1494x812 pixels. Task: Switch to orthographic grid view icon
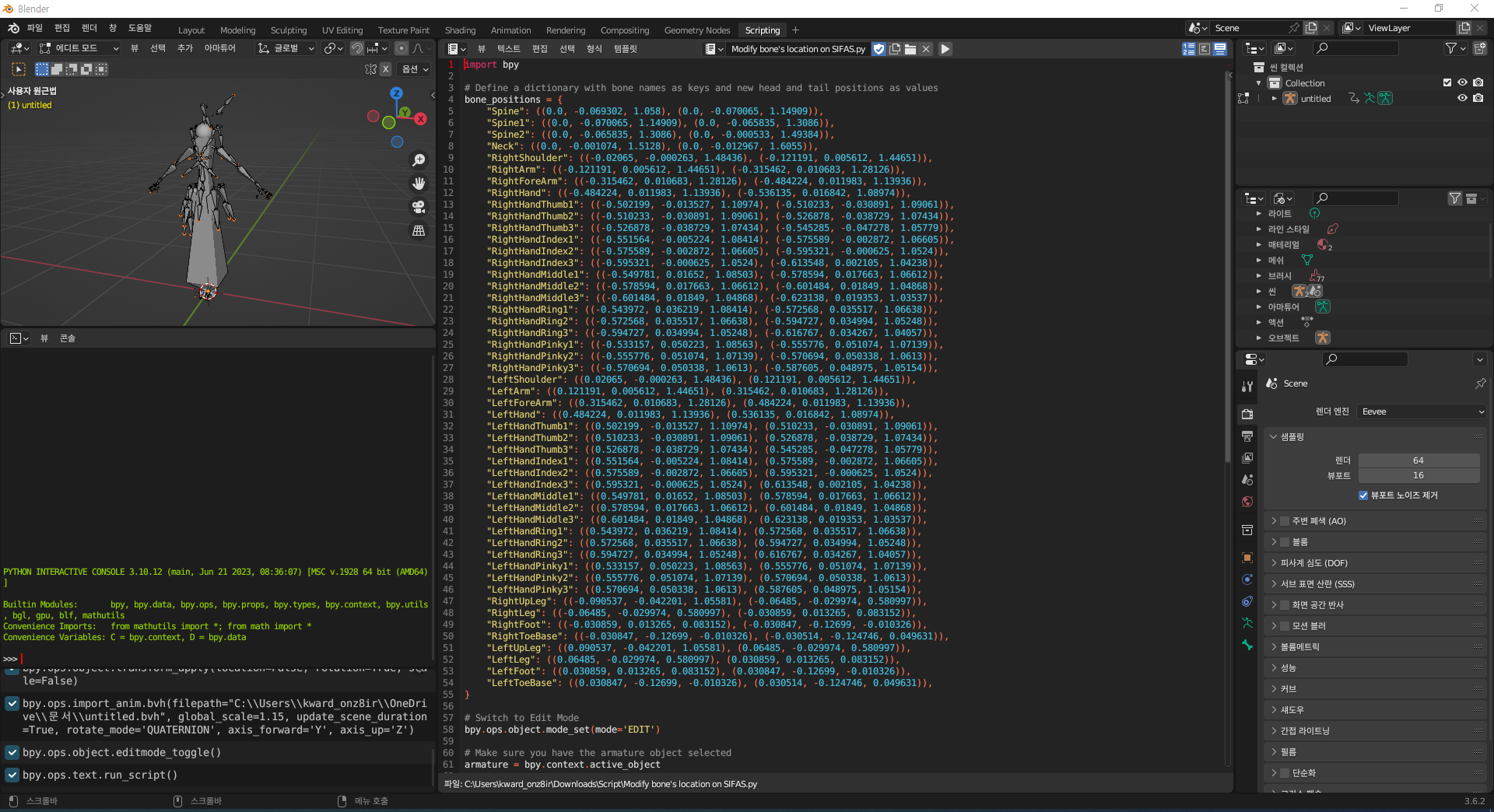click(419, 231)
